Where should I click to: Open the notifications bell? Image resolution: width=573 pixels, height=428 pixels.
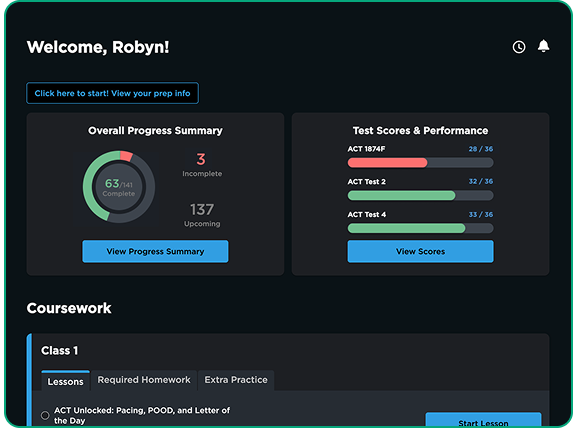point(543,46)
